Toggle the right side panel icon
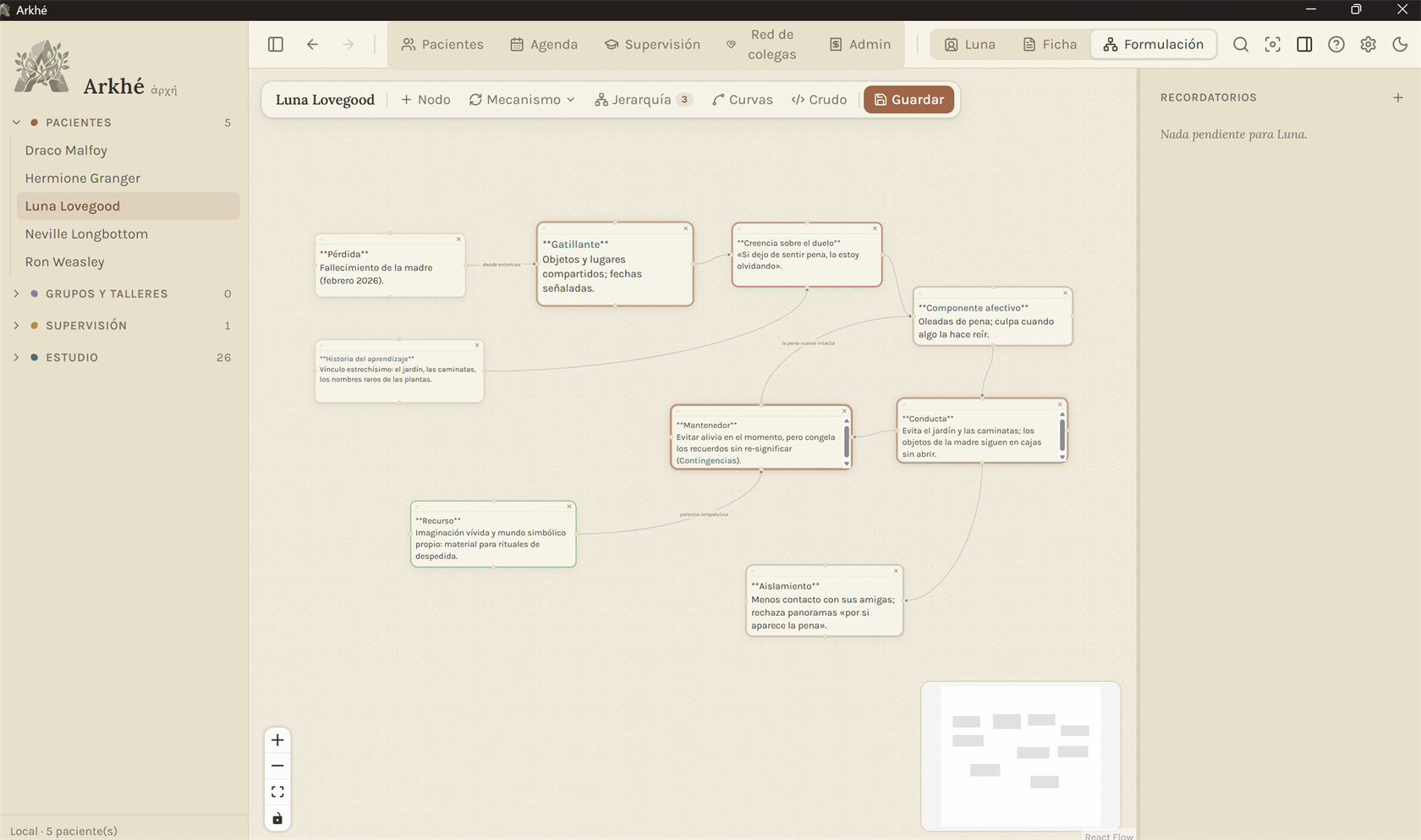The height and width of the screenshot is (840, 1421). [x=1304, y=44]
